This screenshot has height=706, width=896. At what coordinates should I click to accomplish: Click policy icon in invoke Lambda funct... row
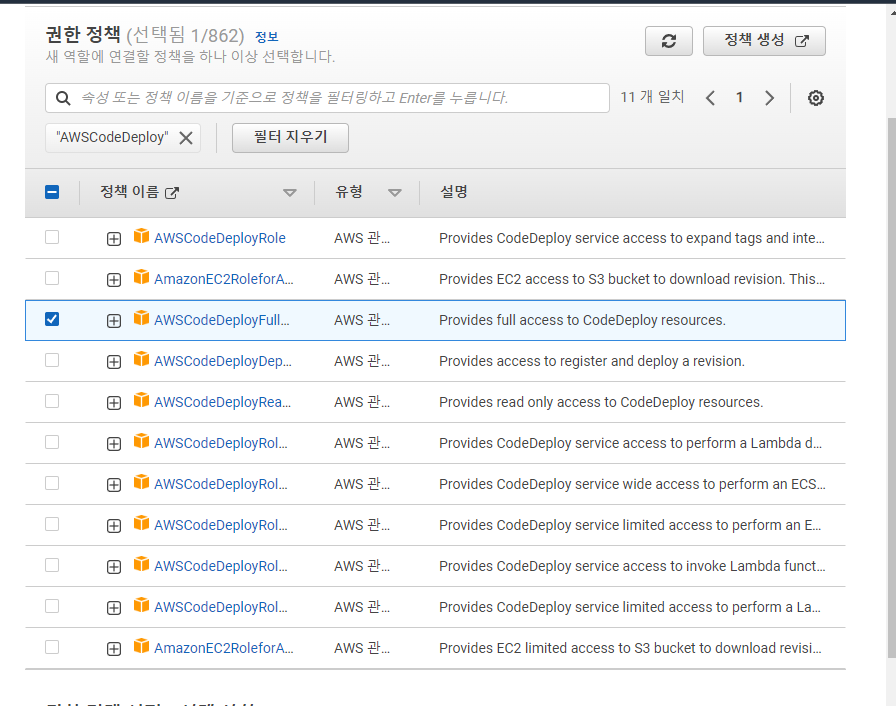[x=141, y=564]
